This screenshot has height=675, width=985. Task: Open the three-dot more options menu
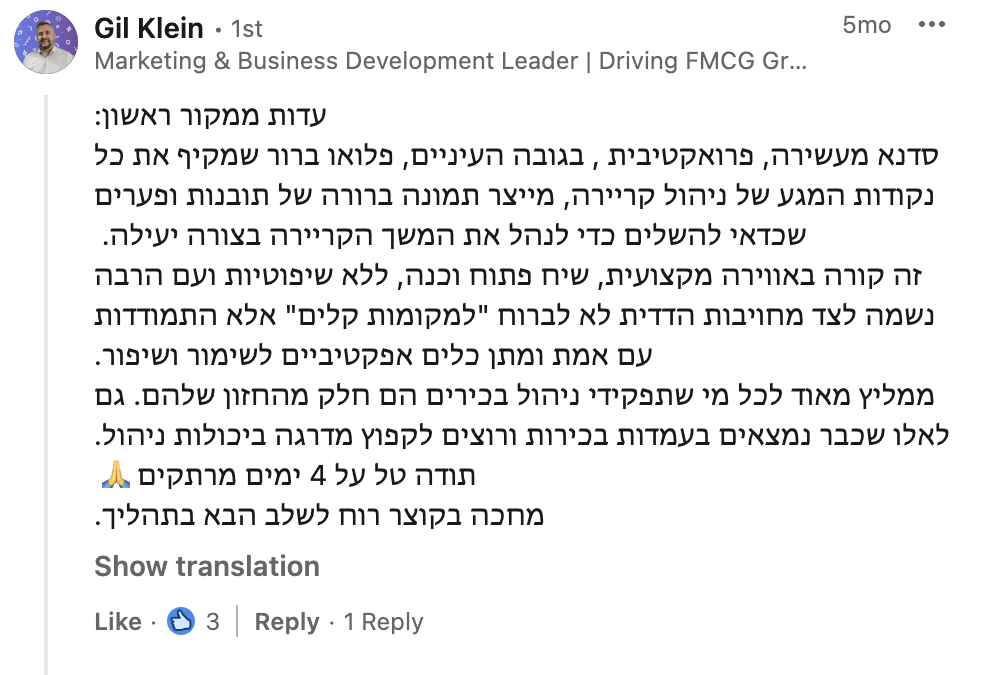click(x=930, y=26)
